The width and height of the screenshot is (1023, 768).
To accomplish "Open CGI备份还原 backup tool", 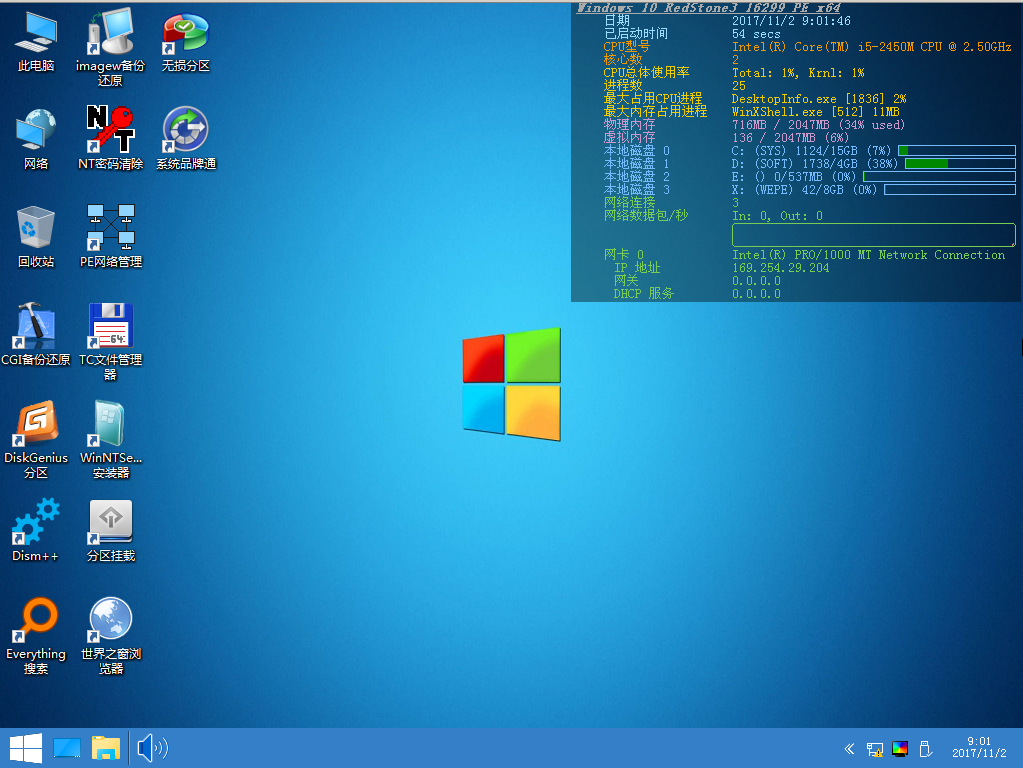I will (36, 335).
